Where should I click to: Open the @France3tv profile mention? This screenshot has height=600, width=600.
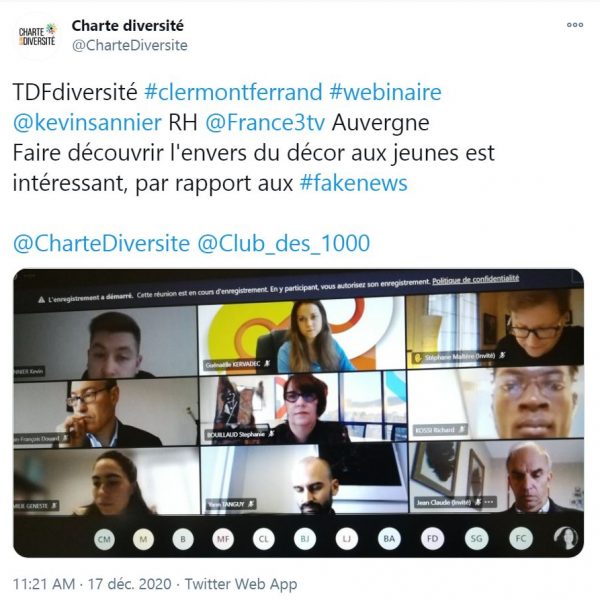pyautogui.click(x=265, y=122)
